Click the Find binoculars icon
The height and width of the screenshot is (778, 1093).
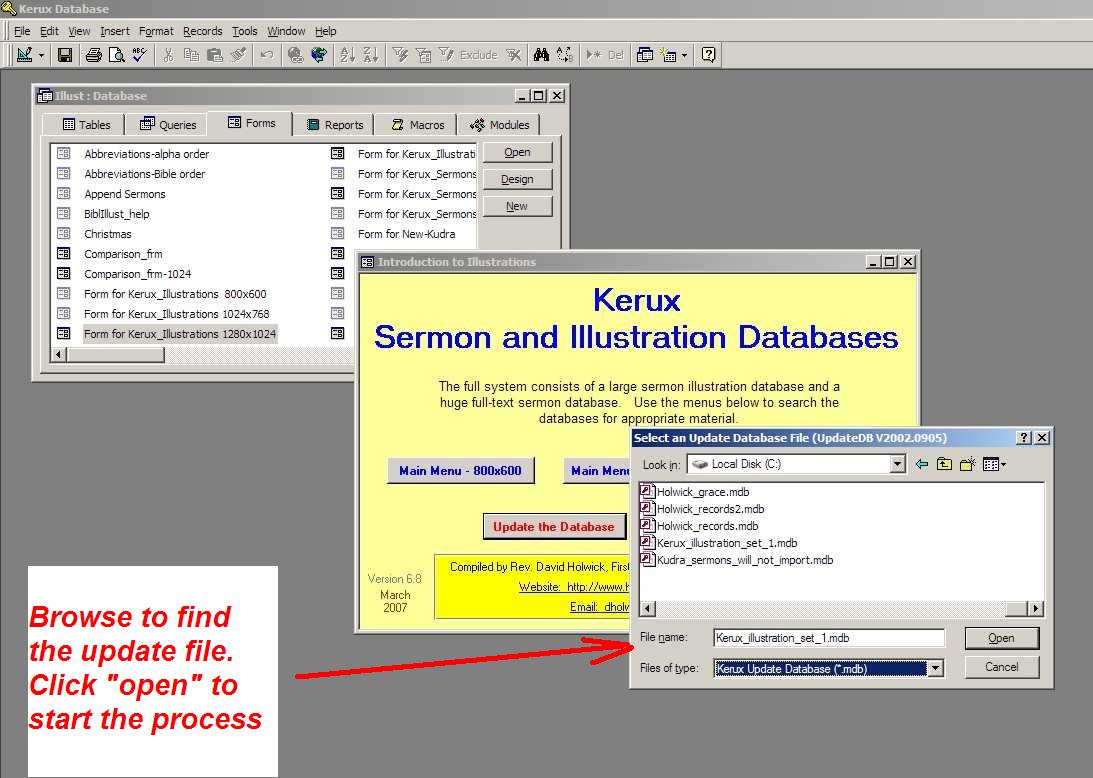tap(542, 55)
